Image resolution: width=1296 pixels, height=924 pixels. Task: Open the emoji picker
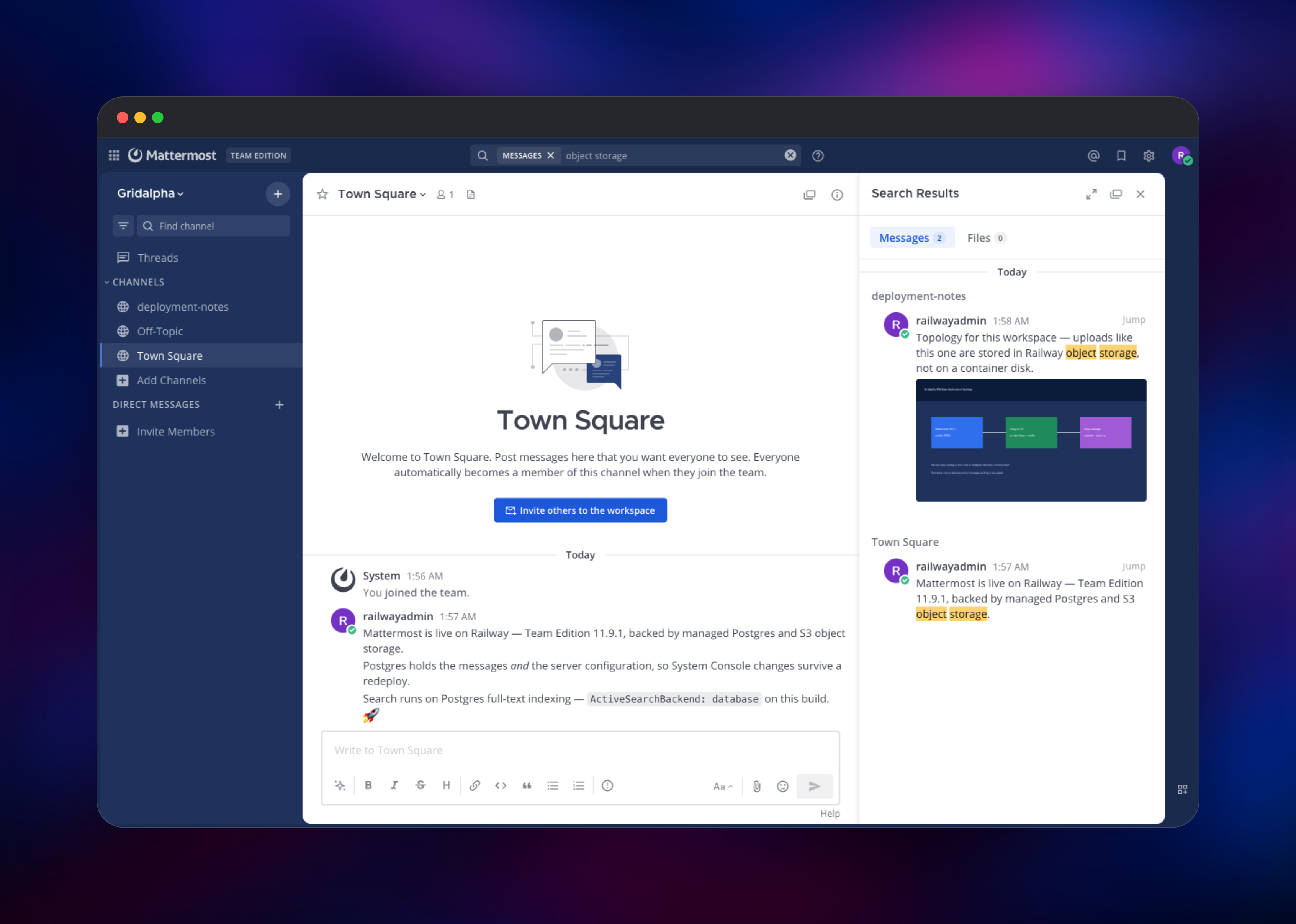pyautogui.click(x=783, y=786)
